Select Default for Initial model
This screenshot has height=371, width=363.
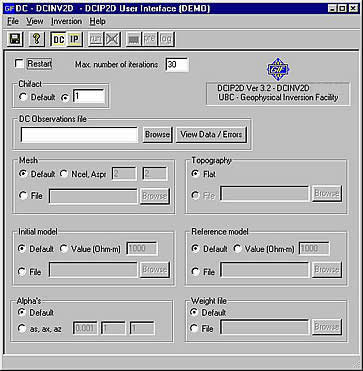pos(22,249)
